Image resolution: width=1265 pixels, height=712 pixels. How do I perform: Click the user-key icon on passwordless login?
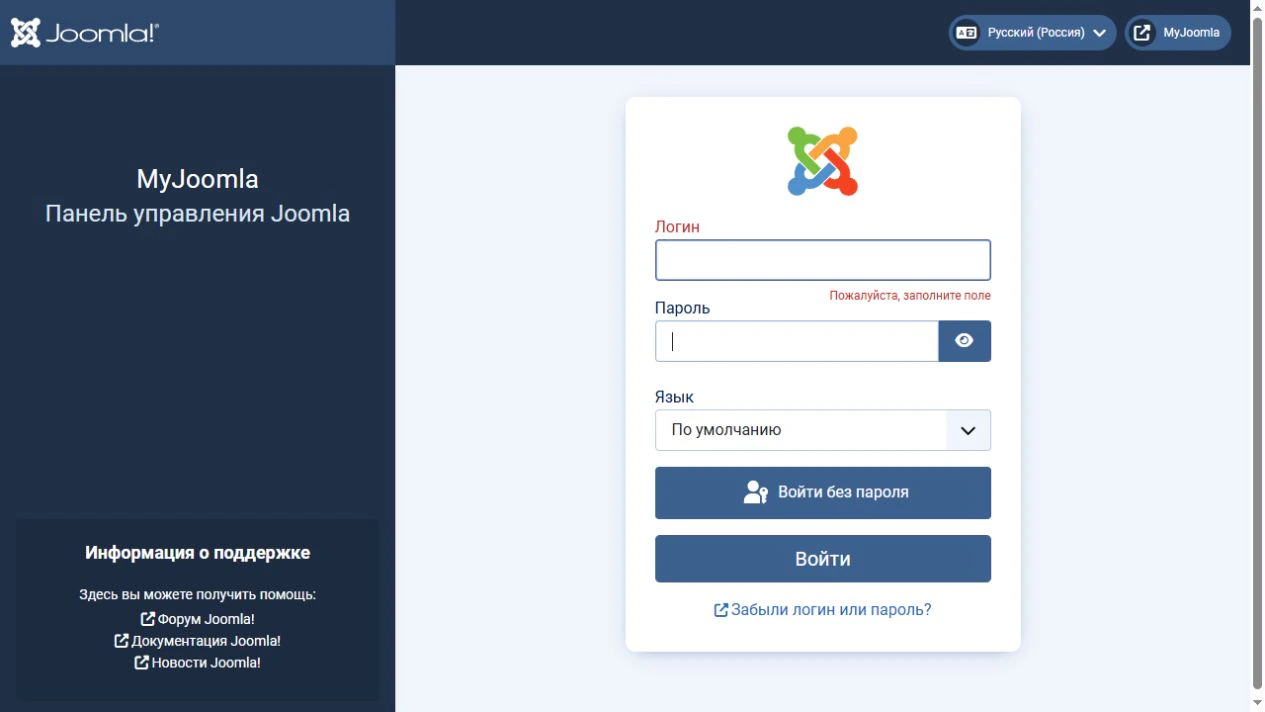pos(756,492)
